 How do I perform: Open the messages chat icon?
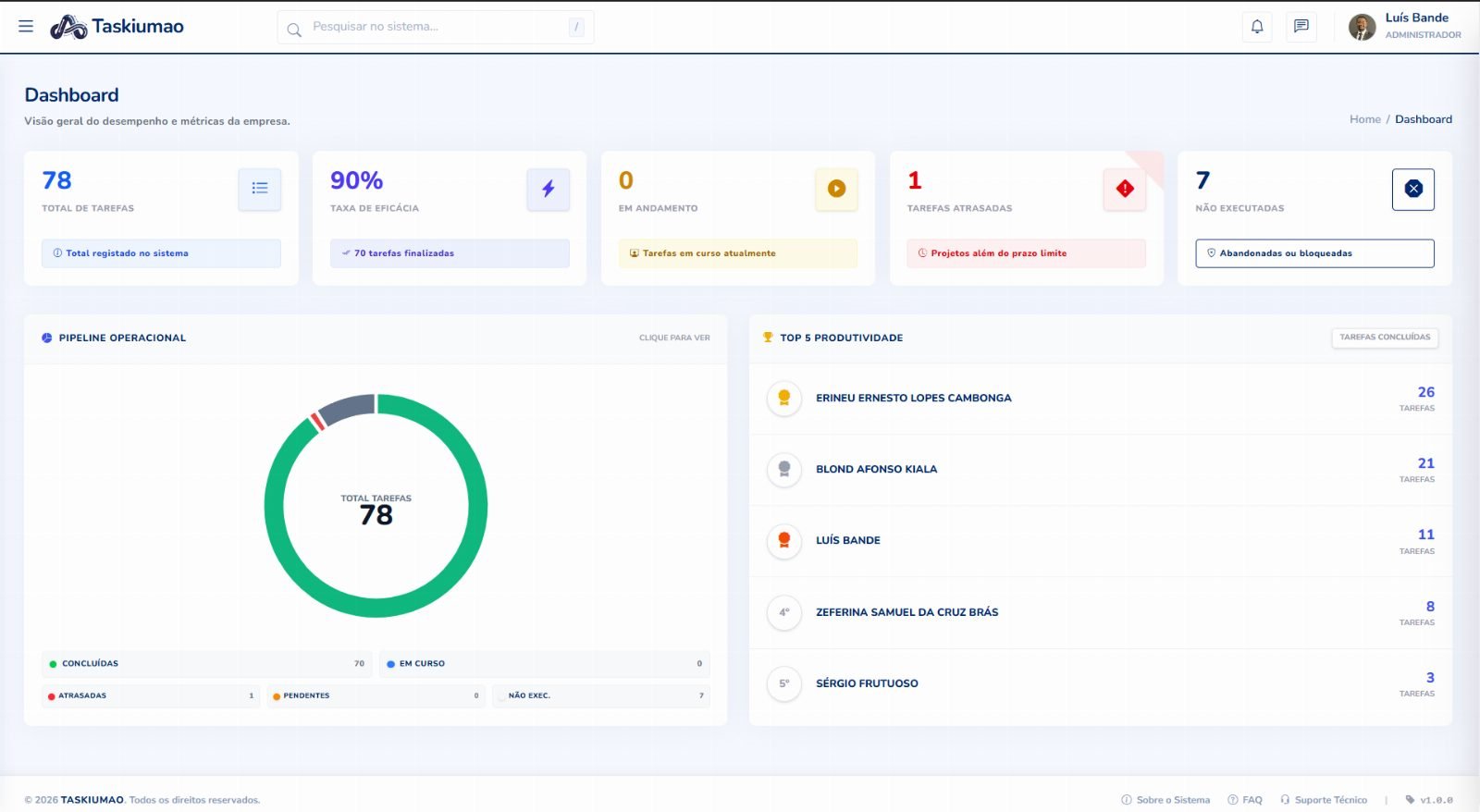[1301, 27]
